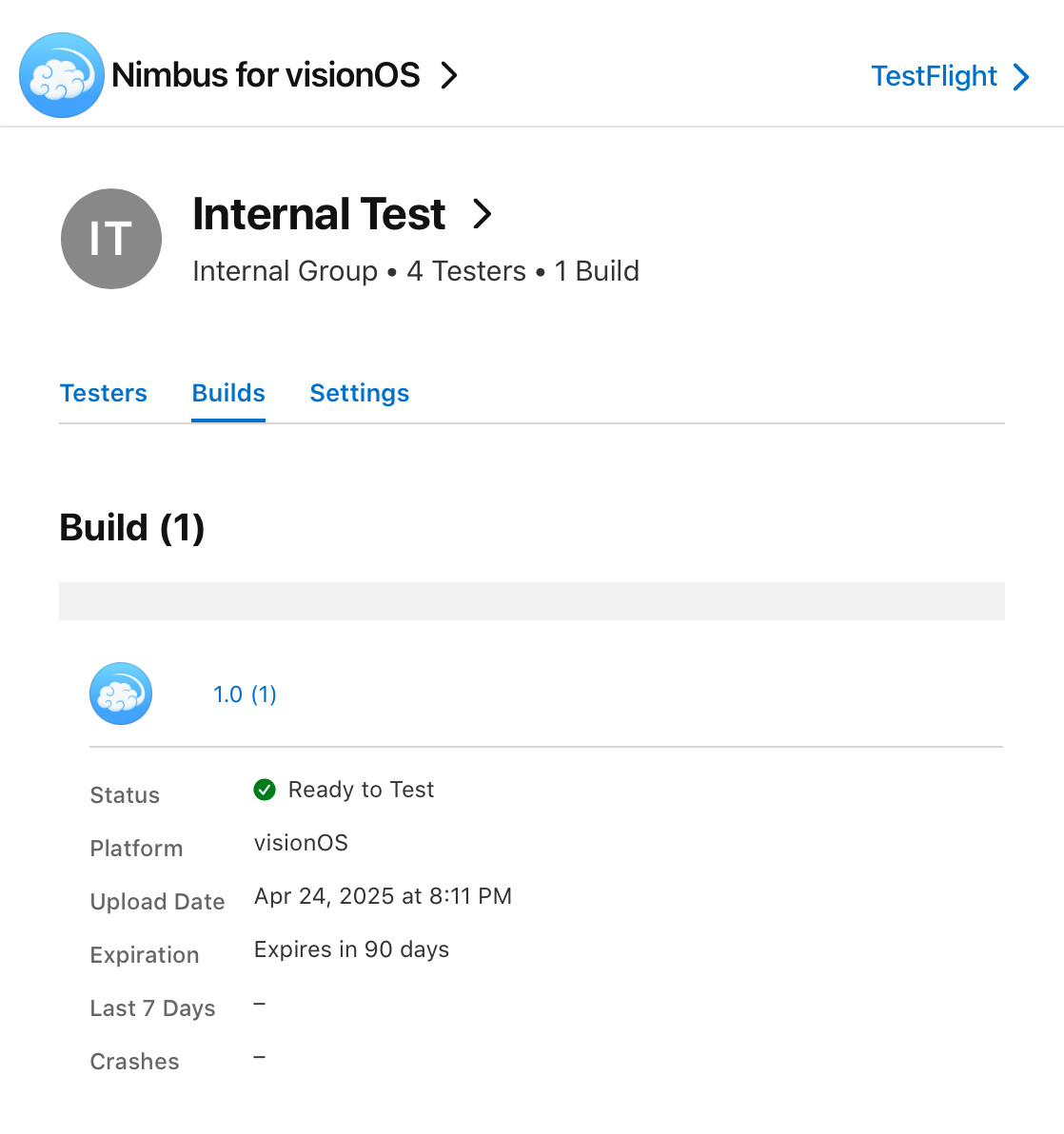Click the Build (1) section heading
1064x1134 pixels.
tap(132, 527)
